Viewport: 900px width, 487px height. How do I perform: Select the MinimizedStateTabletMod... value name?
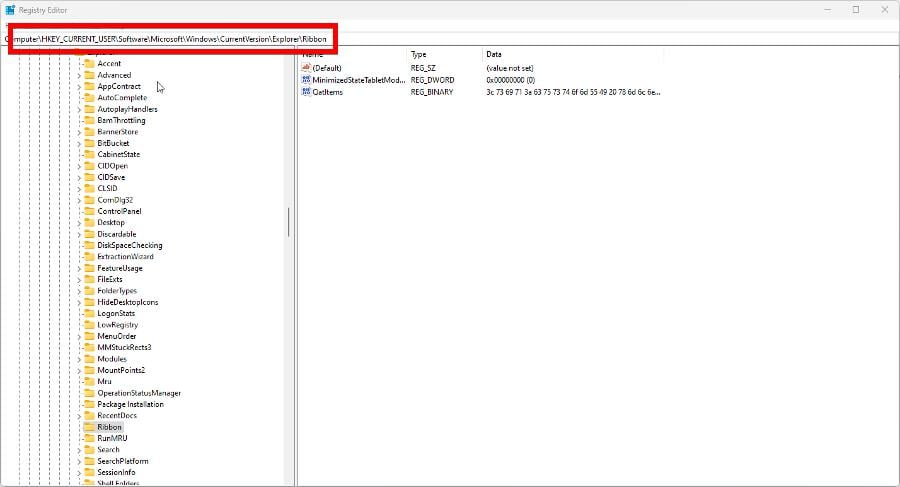point(359,80)
